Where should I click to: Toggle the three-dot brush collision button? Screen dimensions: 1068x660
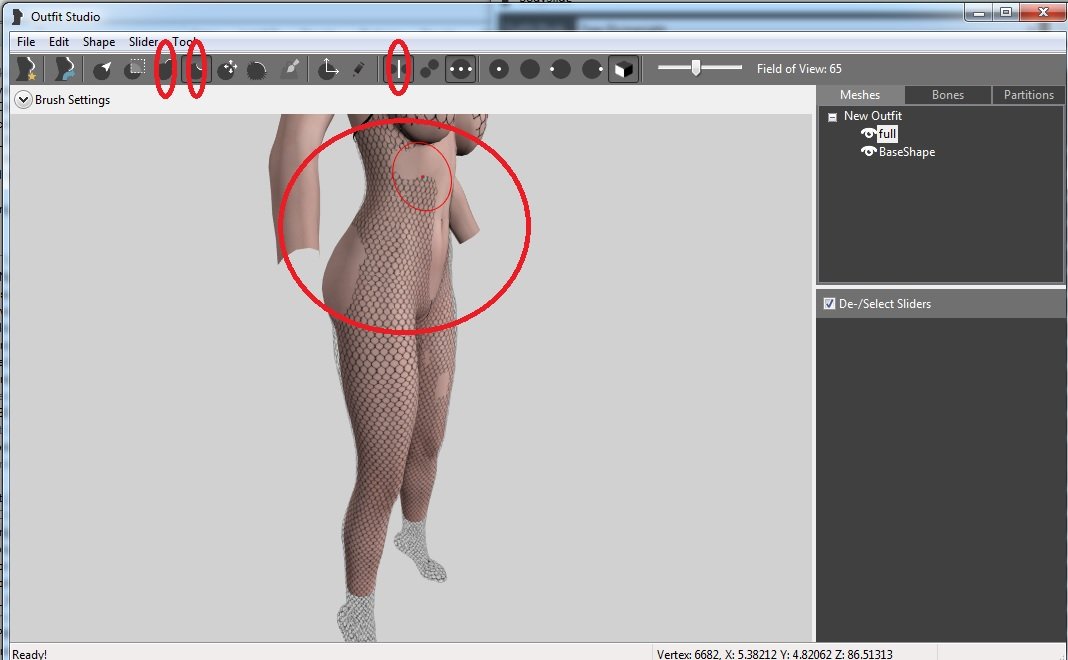point(460,70)
